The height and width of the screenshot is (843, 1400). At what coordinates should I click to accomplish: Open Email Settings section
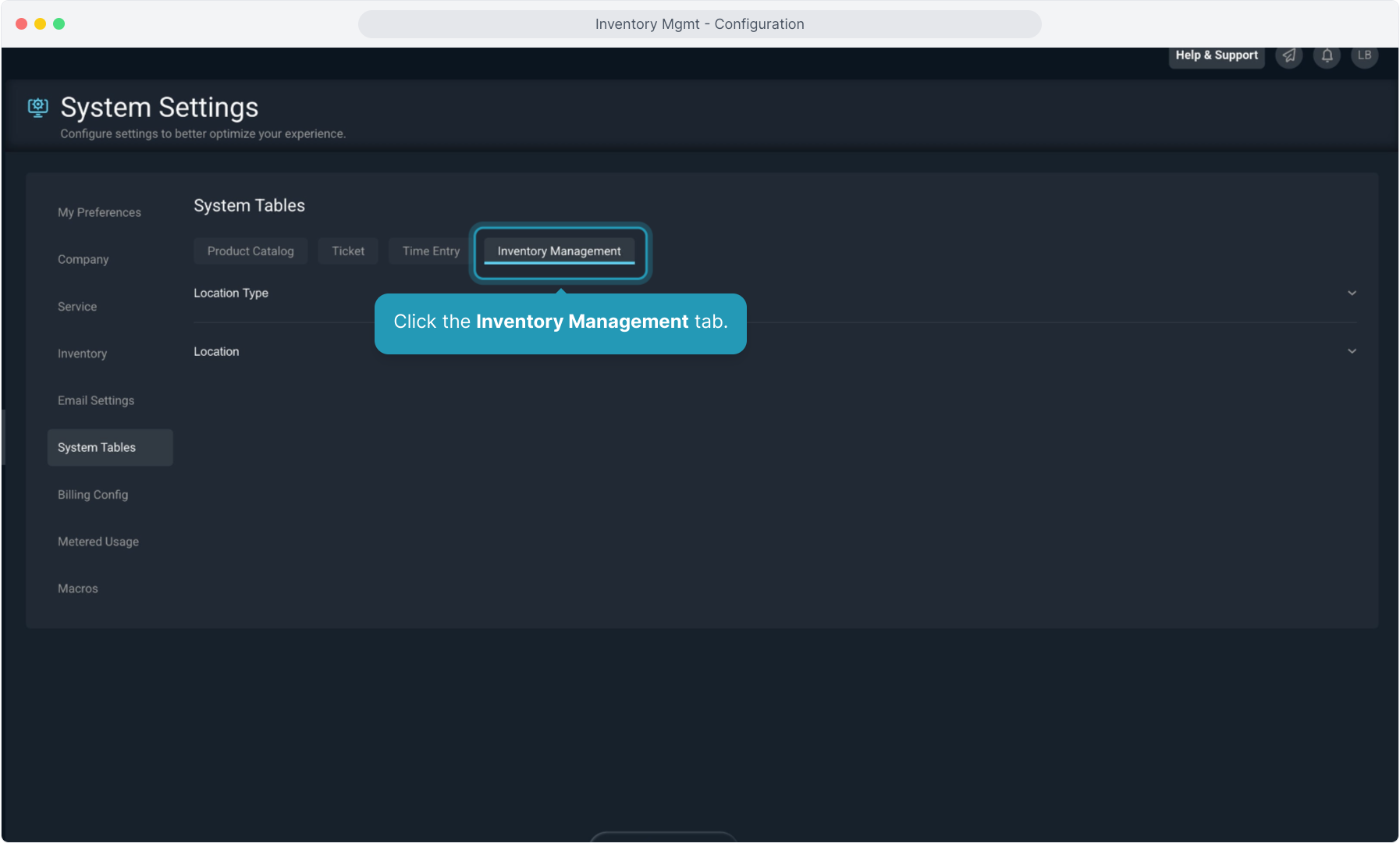tap(96, 400)
